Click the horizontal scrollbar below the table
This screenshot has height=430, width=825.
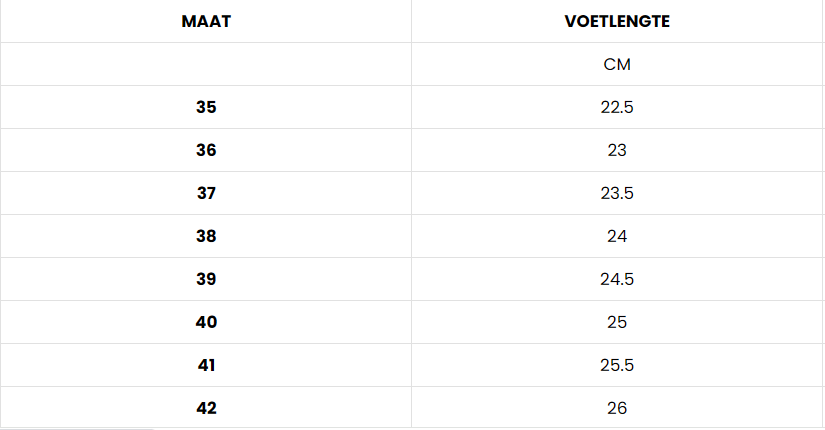coord(77,429)
